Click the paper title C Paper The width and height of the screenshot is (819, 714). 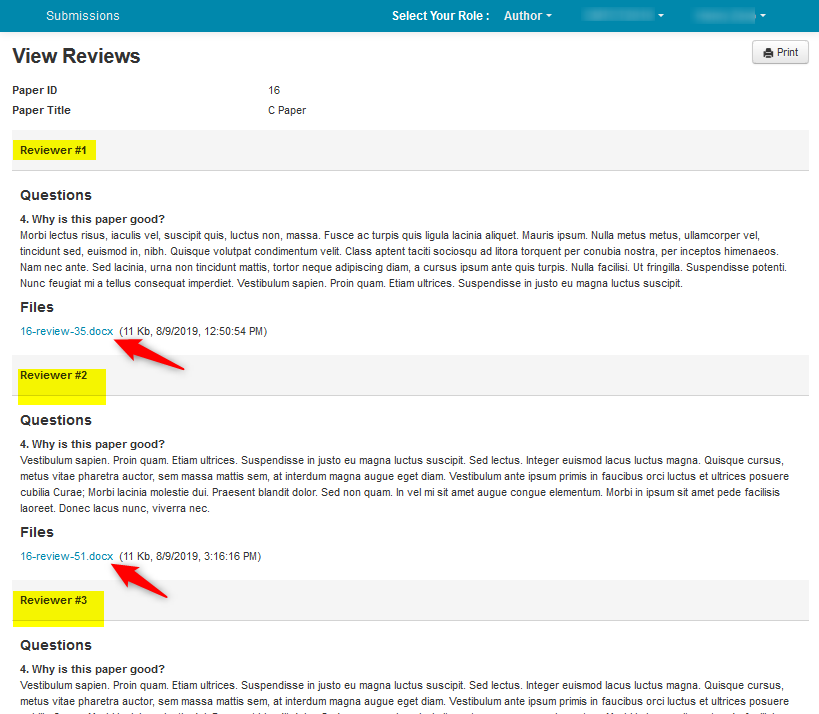point(287,110)
